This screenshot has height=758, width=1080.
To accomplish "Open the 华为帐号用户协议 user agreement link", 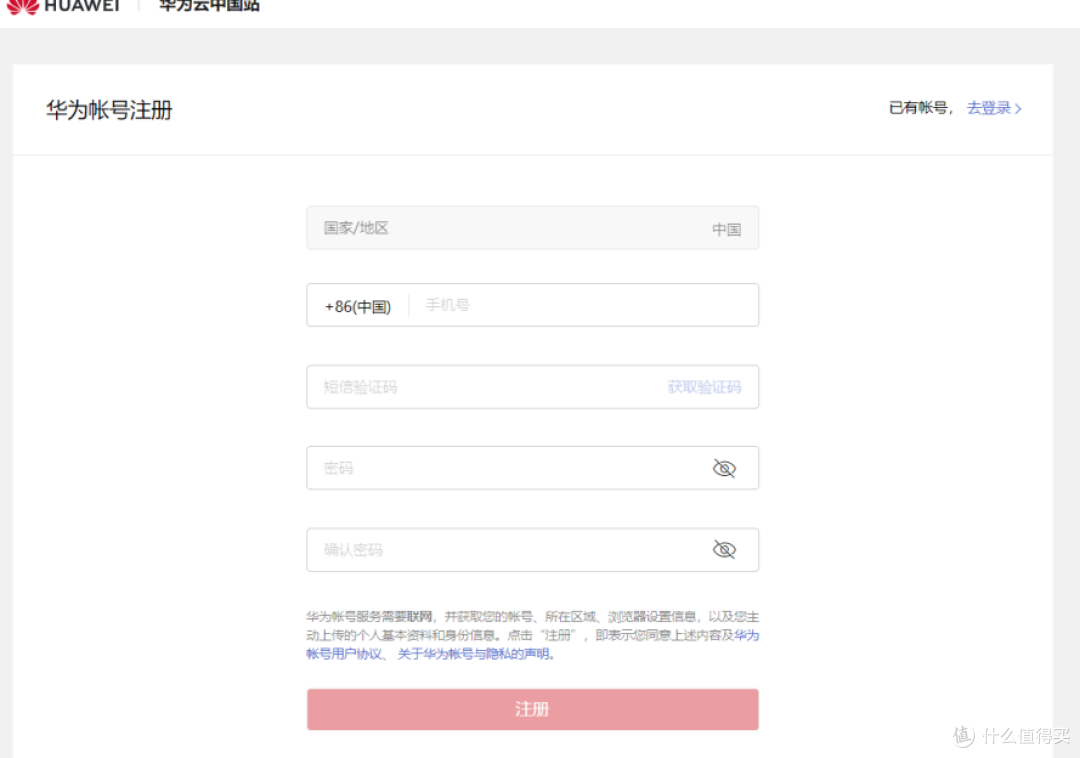I will [x=344, y=654].
